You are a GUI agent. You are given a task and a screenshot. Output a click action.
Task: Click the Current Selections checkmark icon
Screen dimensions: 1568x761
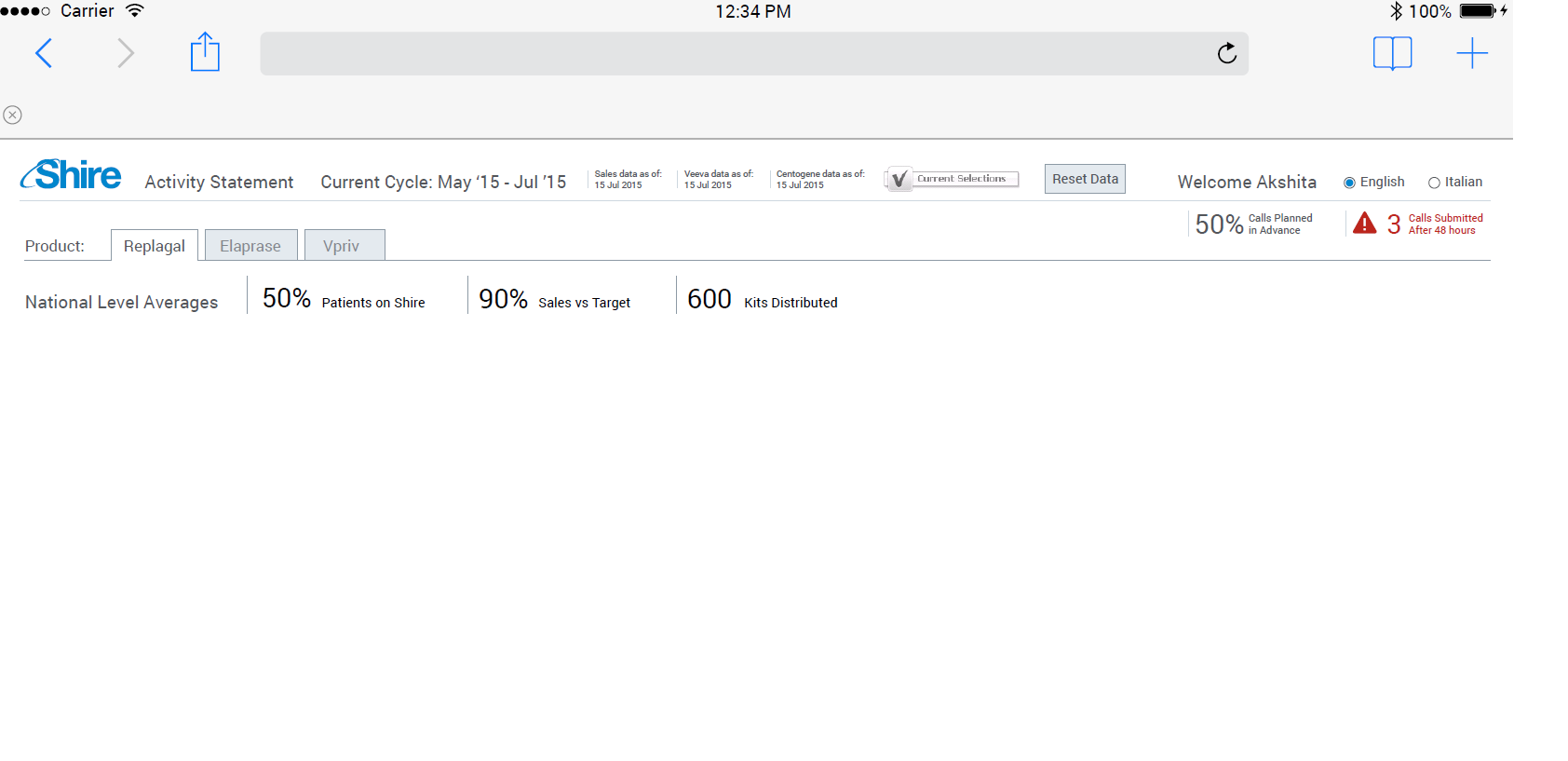(x=899, y=179)
